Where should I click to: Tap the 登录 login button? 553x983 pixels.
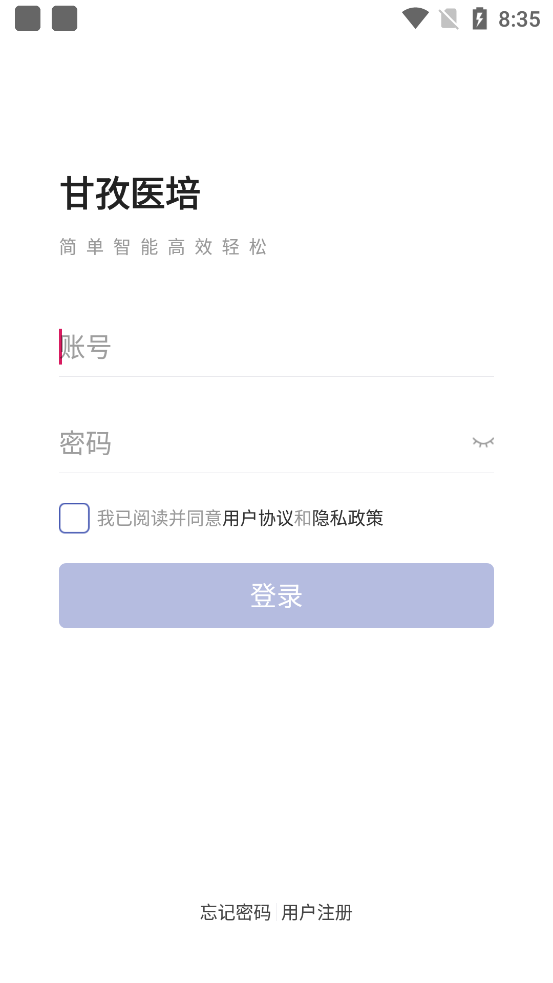click(x=276, y=595)
